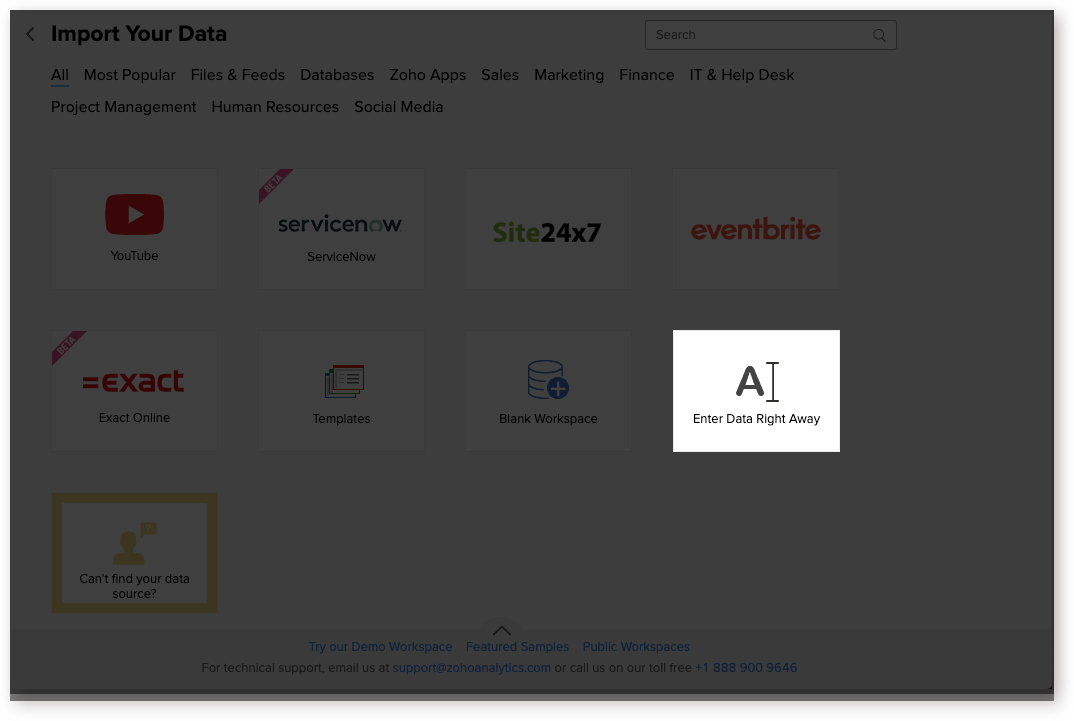Show Human Resources connectors
Viewport: 1074px width, 721px height.
[x=275, y=107]
